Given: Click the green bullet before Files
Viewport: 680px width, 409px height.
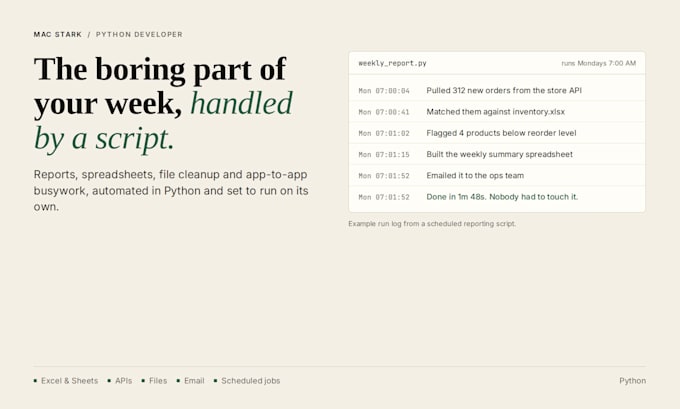Looking at the screenshot, I should (x=143, y=381).
